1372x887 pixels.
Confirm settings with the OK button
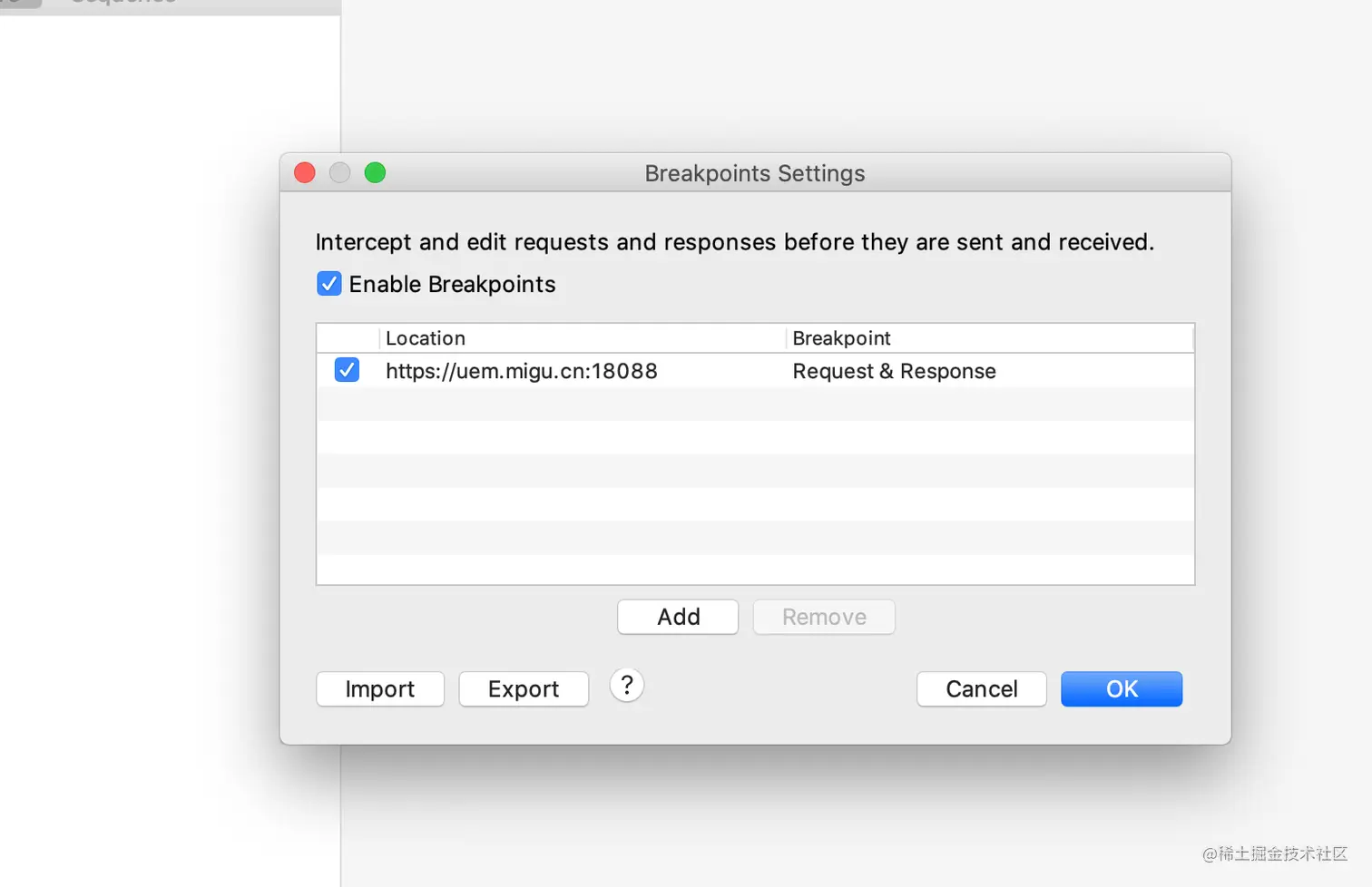(x=1122, y=689)
